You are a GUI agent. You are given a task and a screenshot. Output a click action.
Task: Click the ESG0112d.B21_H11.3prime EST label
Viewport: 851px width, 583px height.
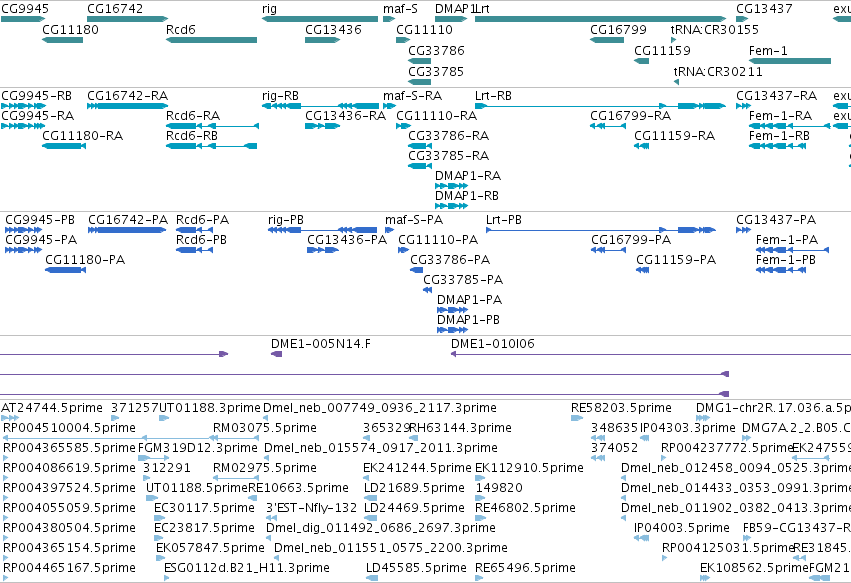click(247, 568)
